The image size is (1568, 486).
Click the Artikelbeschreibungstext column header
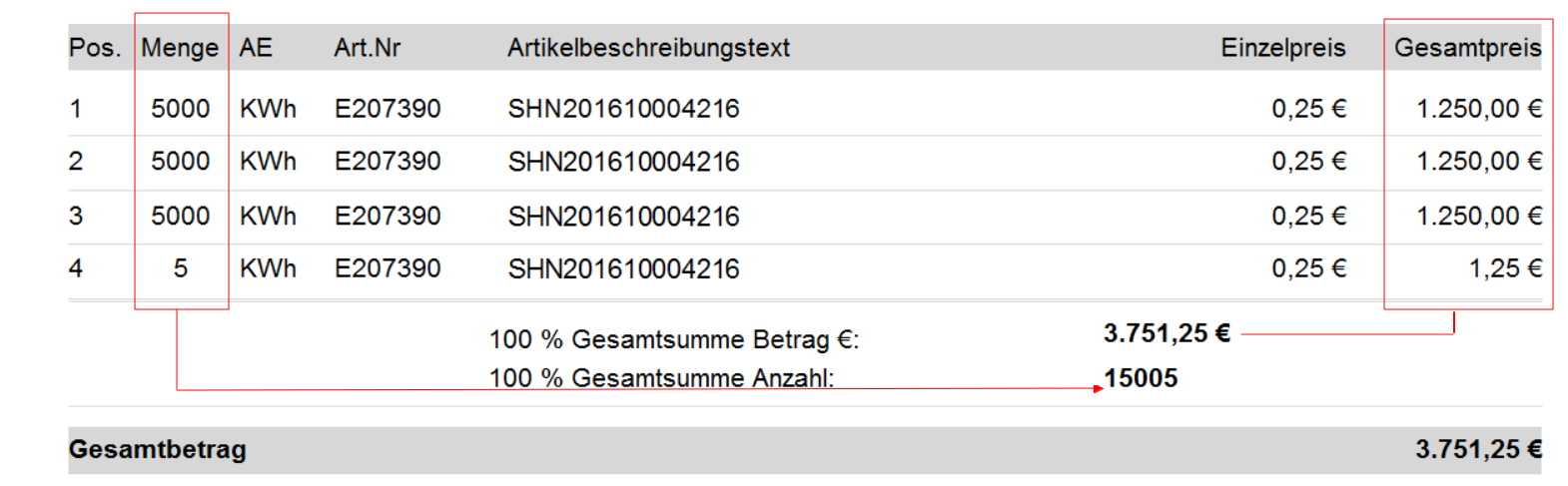coord(648,48)
